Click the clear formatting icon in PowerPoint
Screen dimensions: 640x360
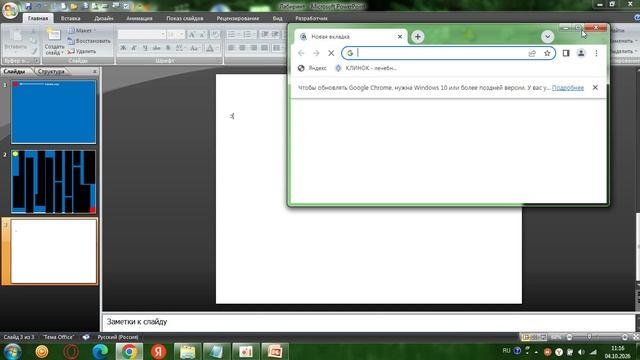216,35
